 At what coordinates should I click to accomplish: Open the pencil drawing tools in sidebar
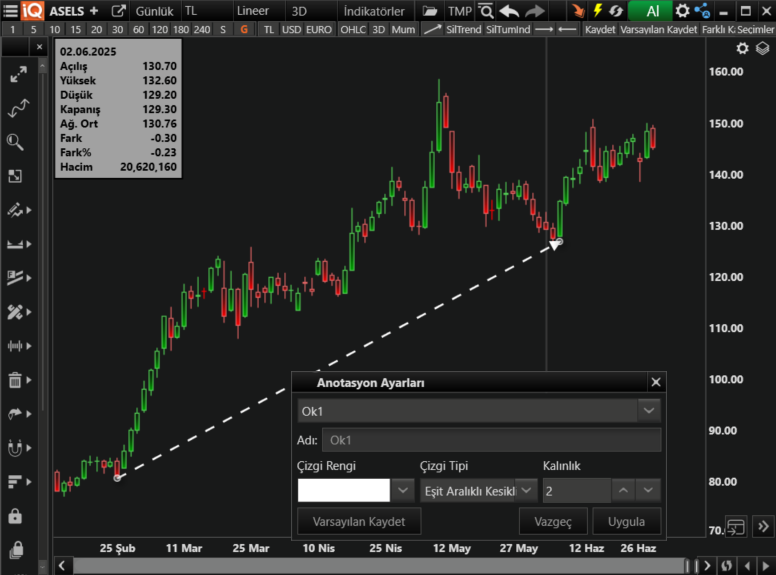point(15,210)
